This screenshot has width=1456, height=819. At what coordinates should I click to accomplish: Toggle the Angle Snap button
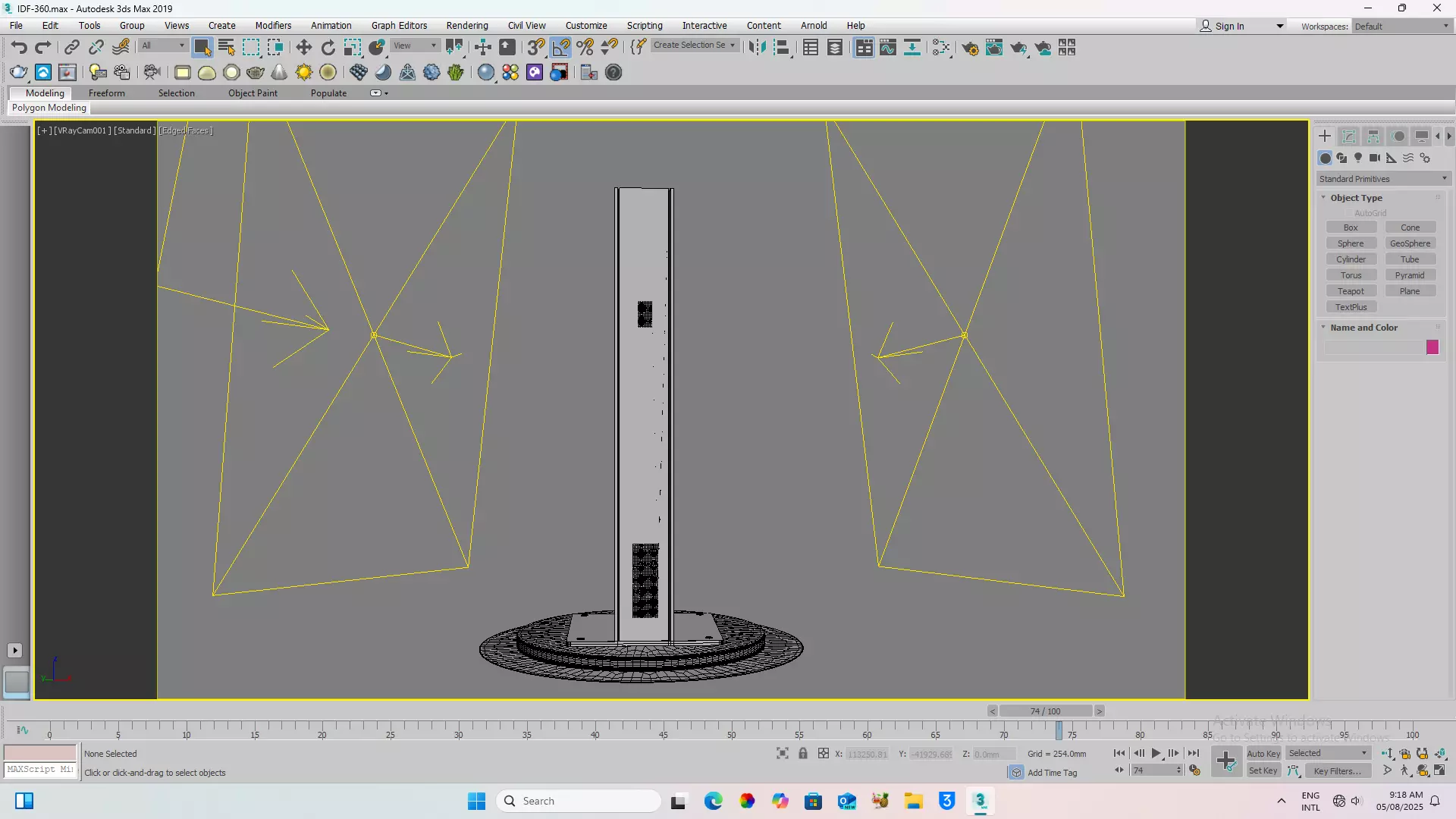(x=560, y=48)
